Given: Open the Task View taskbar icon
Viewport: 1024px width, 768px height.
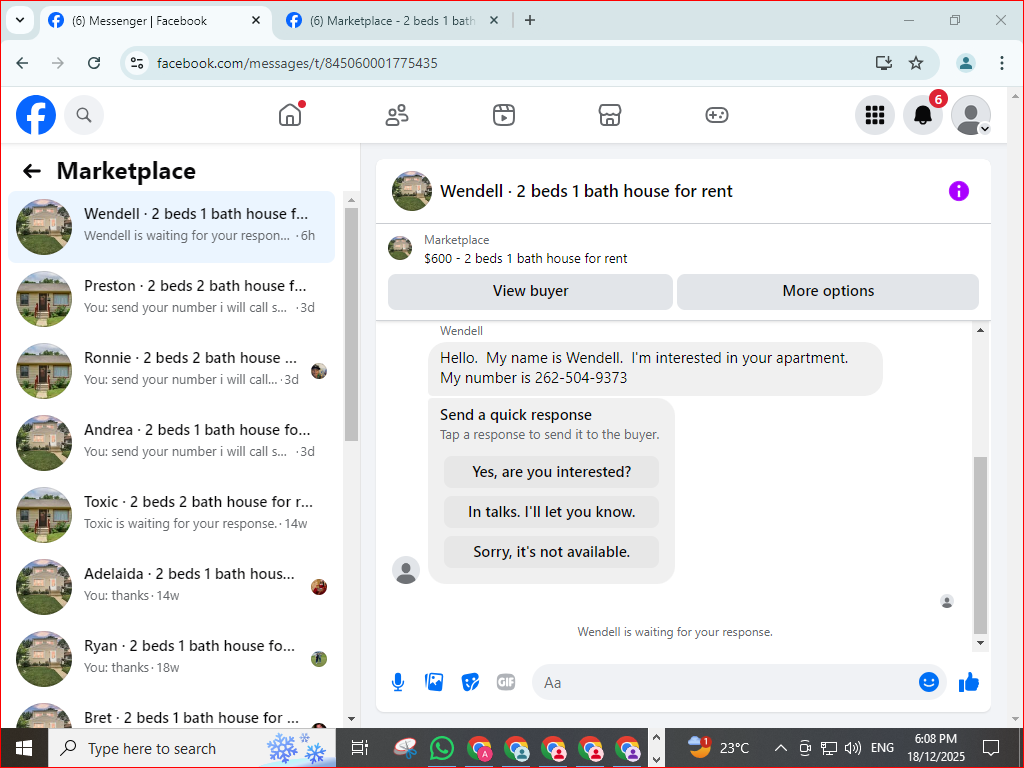Looking at the screenshot, I should point(359,748).
